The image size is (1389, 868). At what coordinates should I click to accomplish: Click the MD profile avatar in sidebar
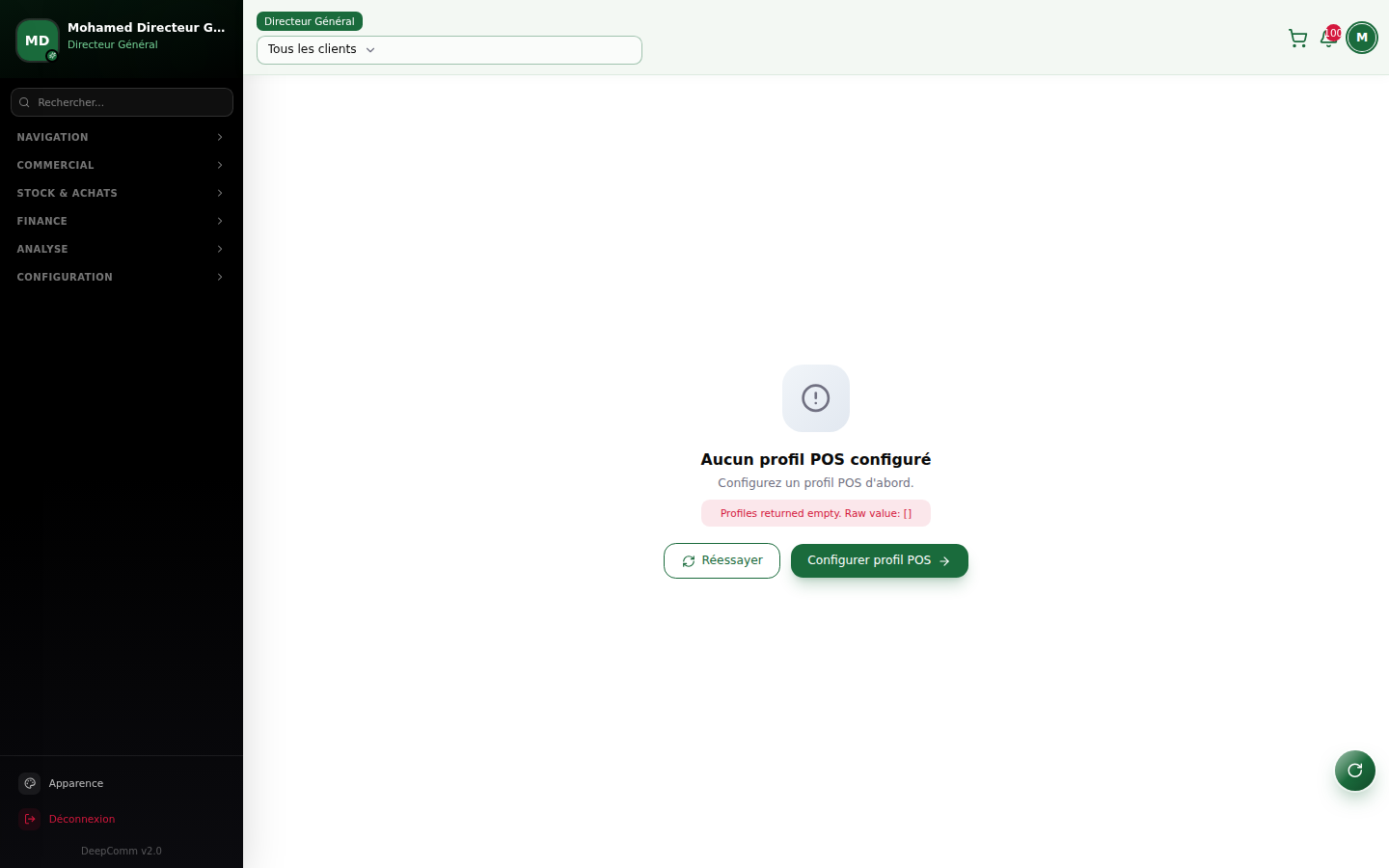click(x=38, y=41)
